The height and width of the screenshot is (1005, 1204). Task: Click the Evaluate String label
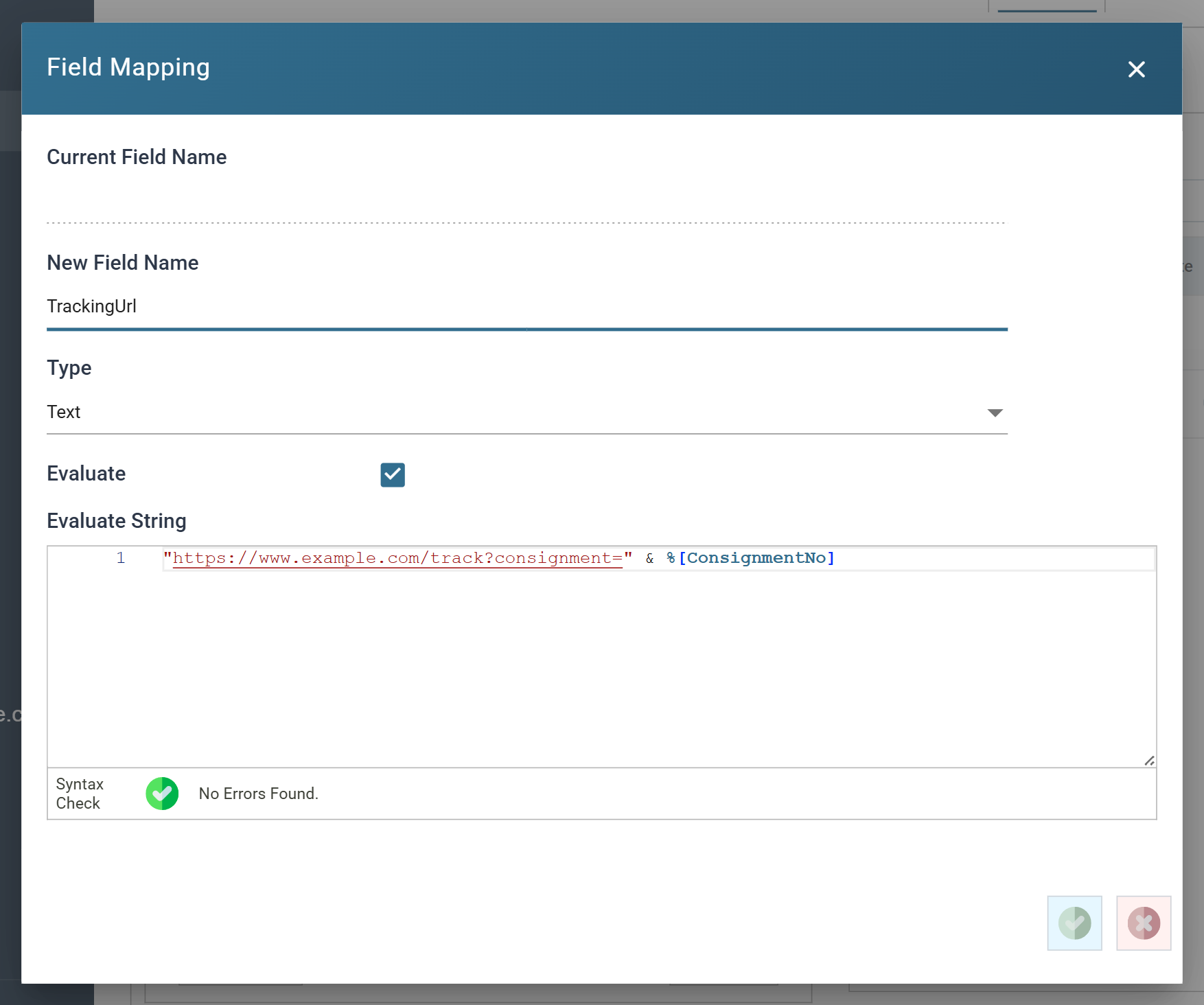click(x=117, y=520)
